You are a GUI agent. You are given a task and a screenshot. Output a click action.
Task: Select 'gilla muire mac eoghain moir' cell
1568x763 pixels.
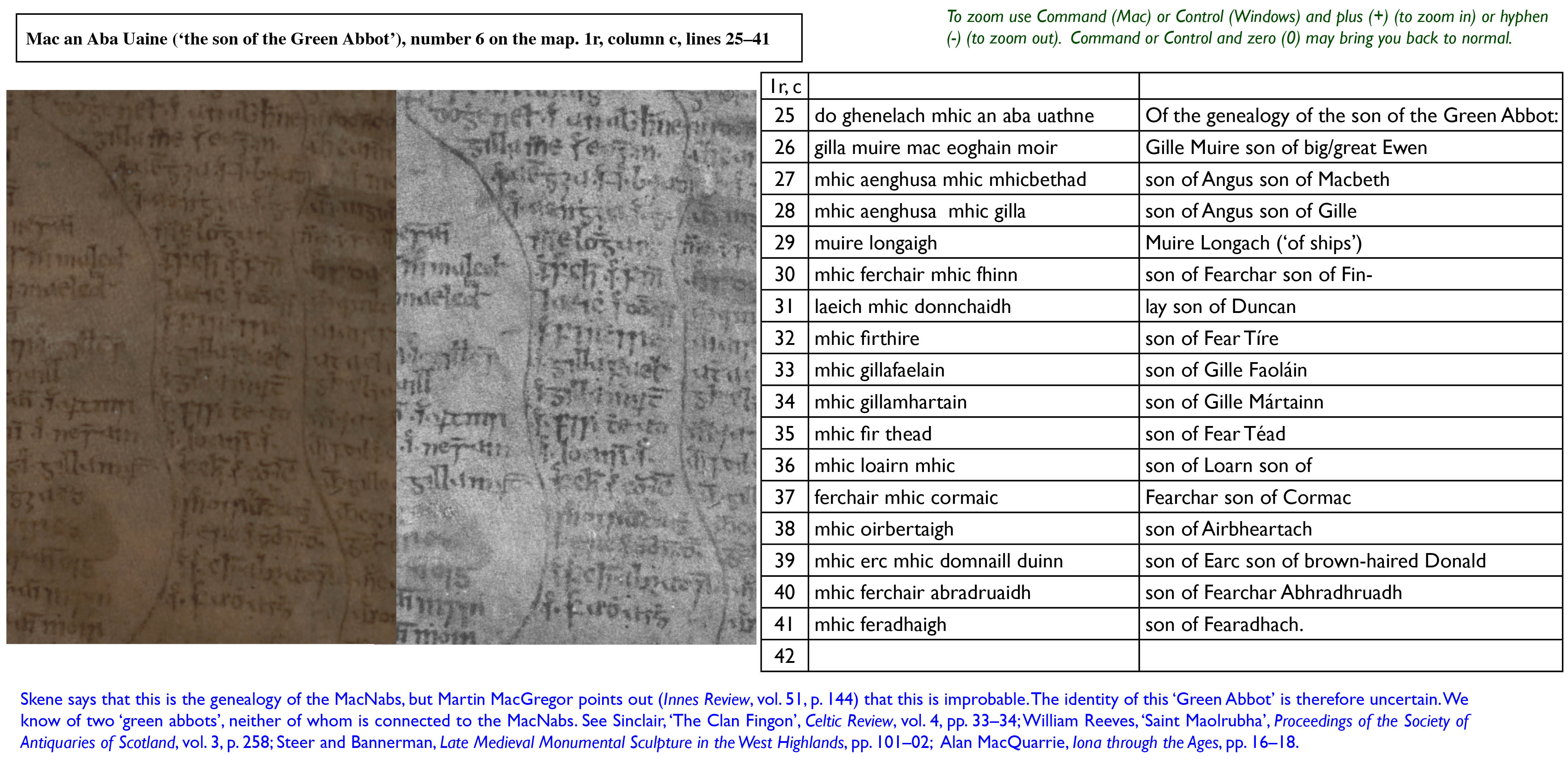coord(973,147)
